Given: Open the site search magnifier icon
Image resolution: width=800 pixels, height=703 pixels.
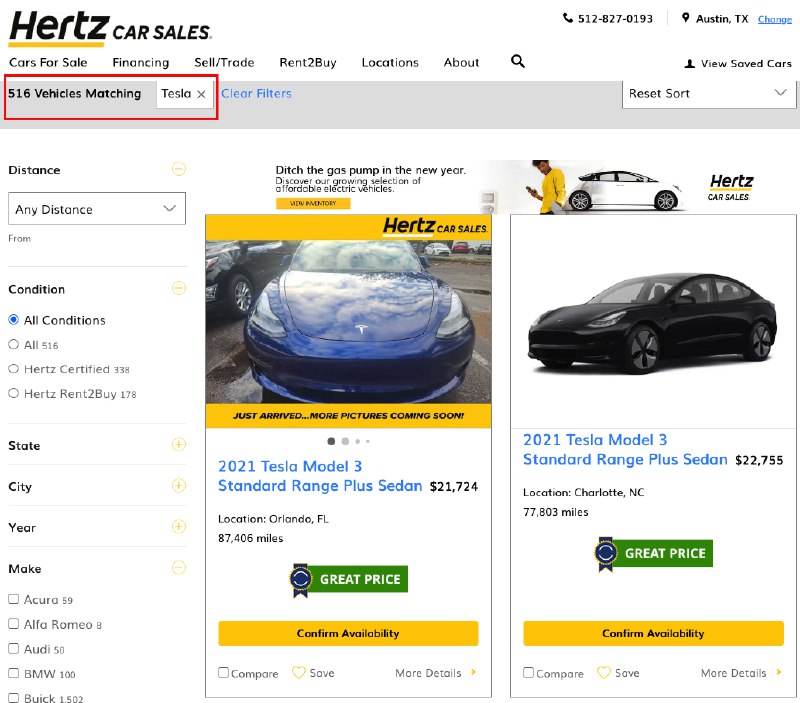Looking at the screenshot, I should [x=518, y=61].
